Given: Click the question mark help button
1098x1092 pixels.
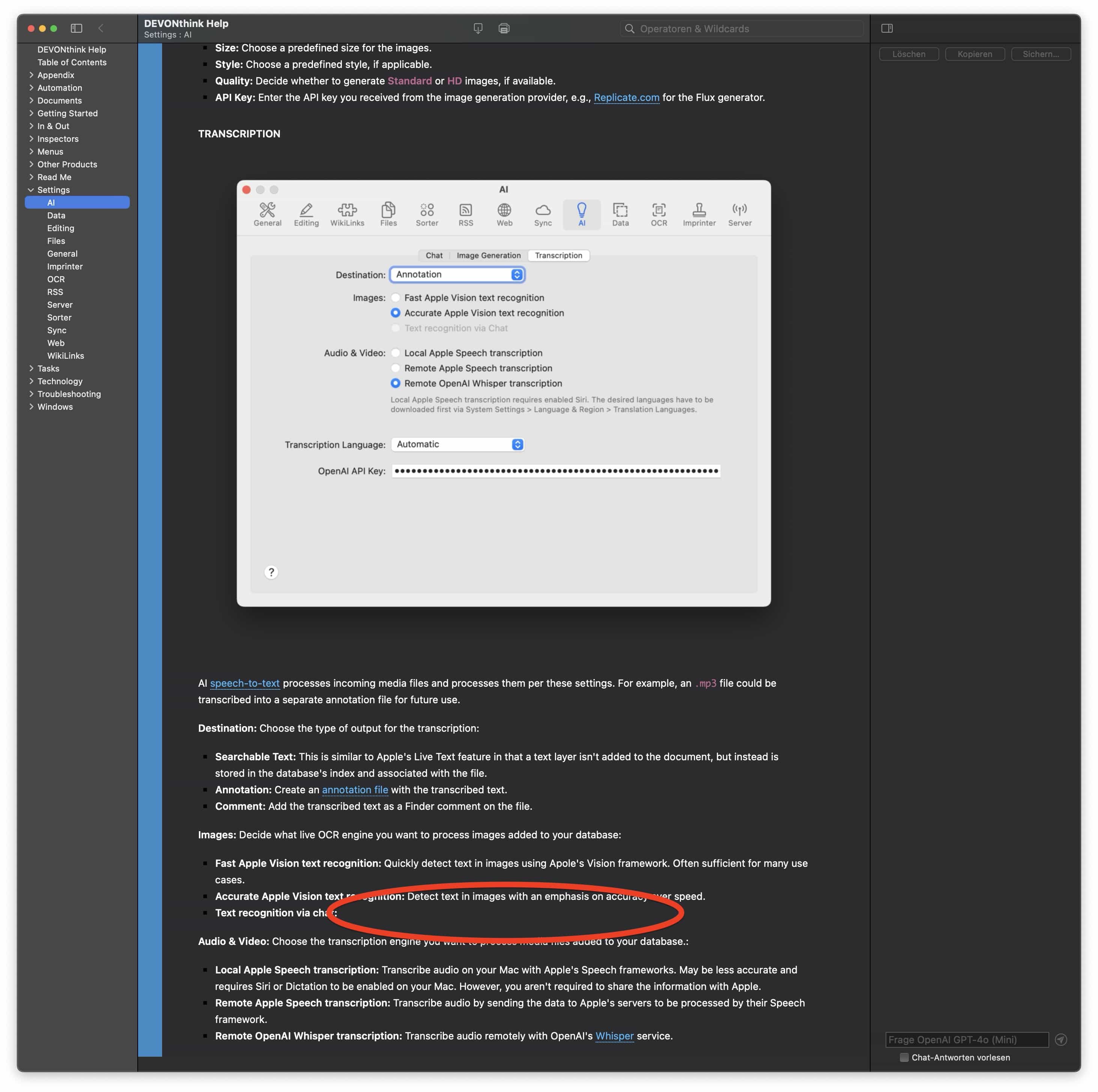Looking at the screenshot, I should (271, 572).
